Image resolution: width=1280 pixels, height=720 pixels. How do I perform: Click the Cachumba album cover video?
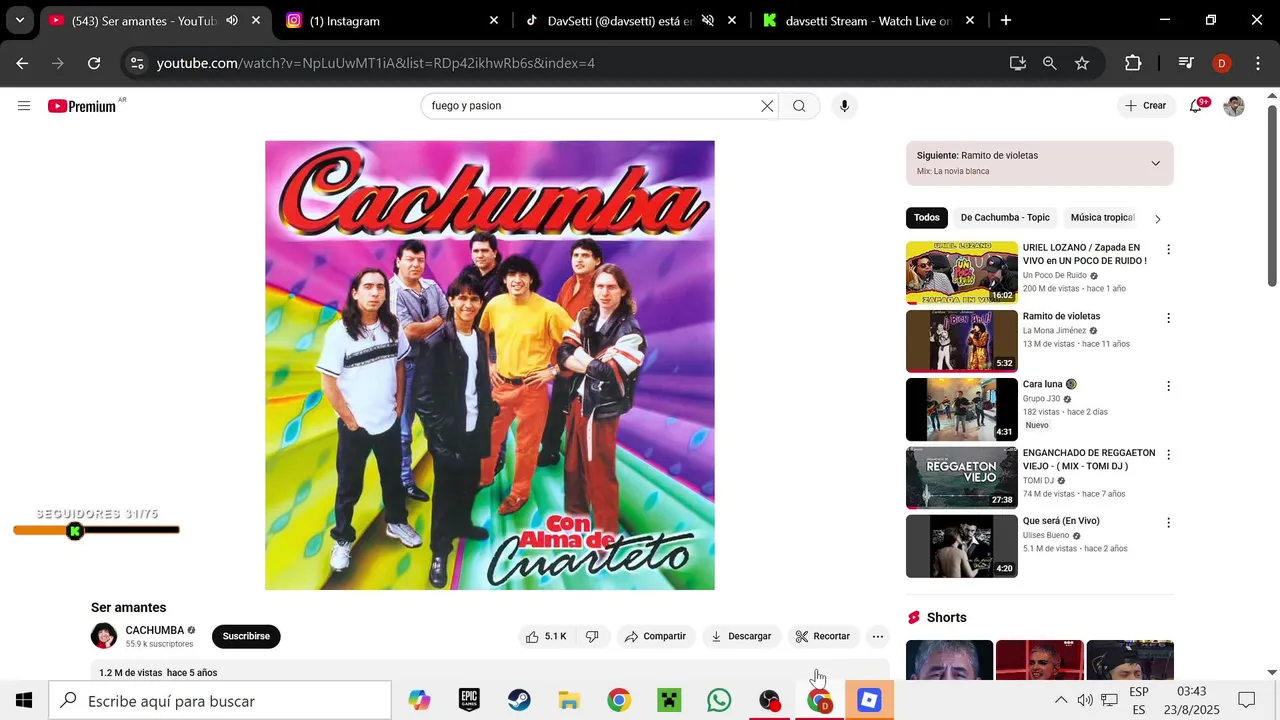point(490,365)
